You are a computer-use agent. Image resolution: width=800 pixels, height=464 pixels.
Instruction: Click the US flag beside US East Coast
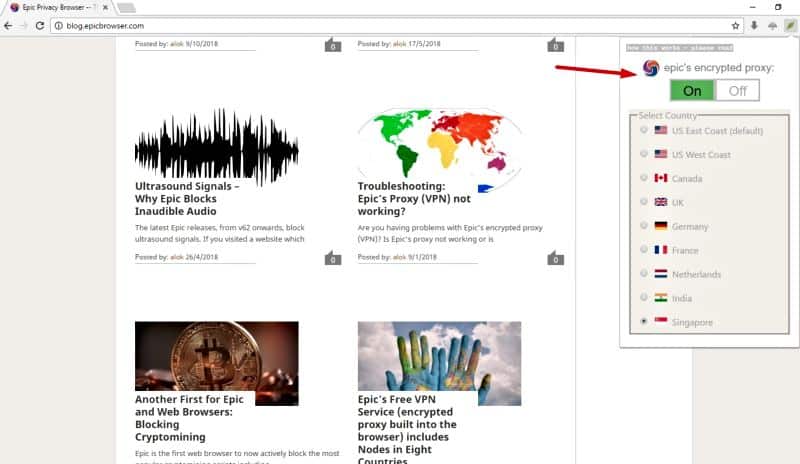click(x=661, y=130)
